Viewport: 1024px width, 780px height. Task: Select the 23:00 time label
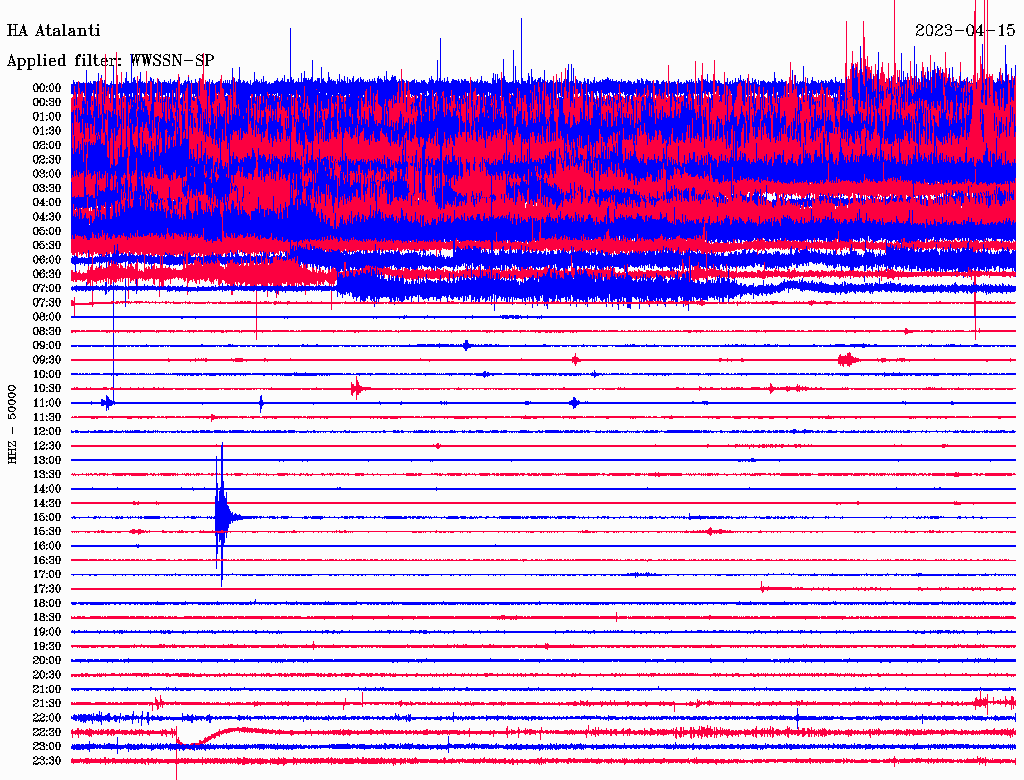click(x=47, y=747)
